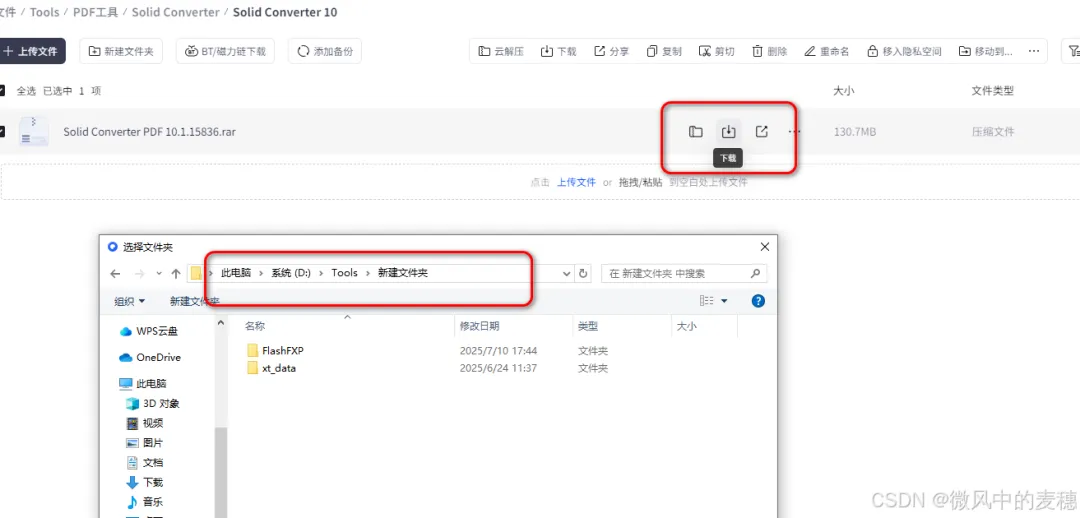Toggle the 全选 select-all checkbox
The image size is (1080, 518).
click(x=2, y=90)
